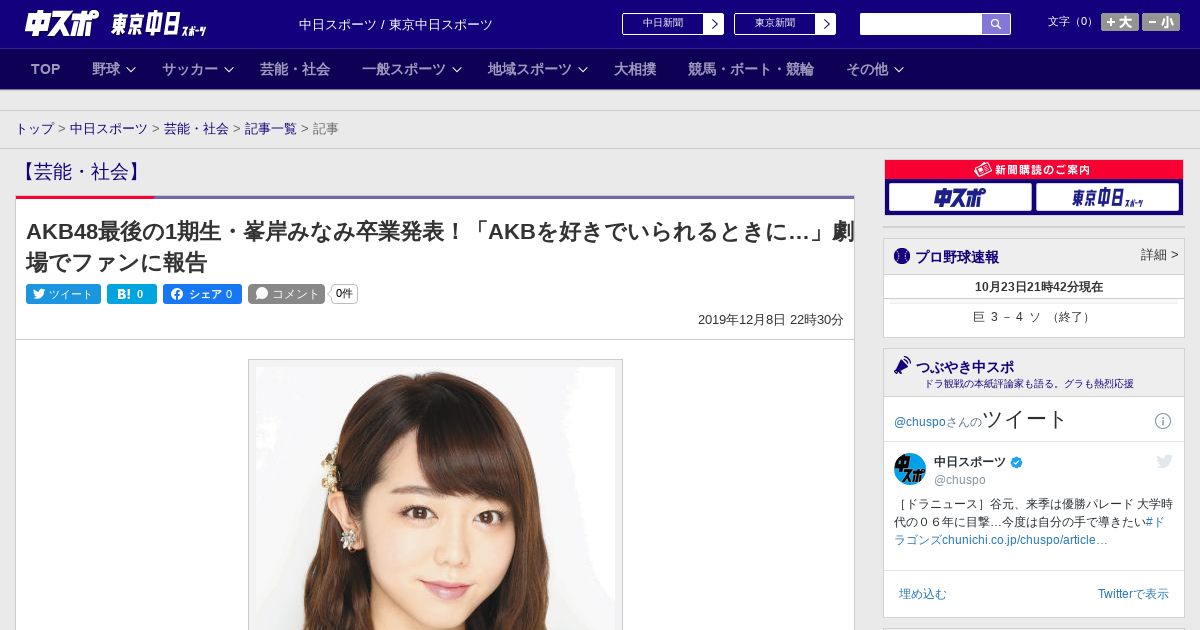The width and height of the screenshot is (1200, 630).
Task: Click the Chunichi Sports logo in header
Action: click(61, 24)
